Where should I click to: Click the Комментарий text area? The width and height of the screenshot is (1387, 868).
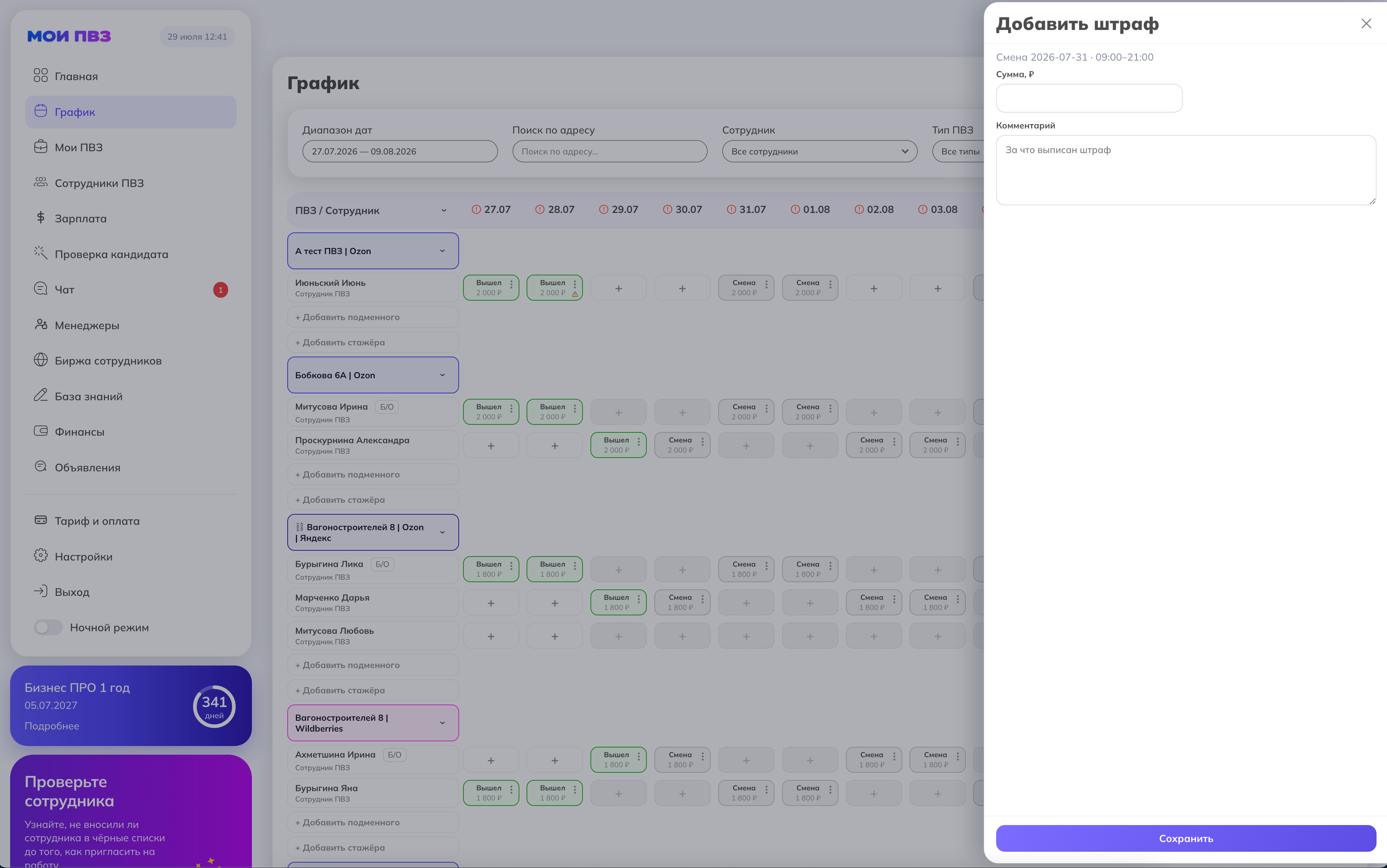(1186, 170)
